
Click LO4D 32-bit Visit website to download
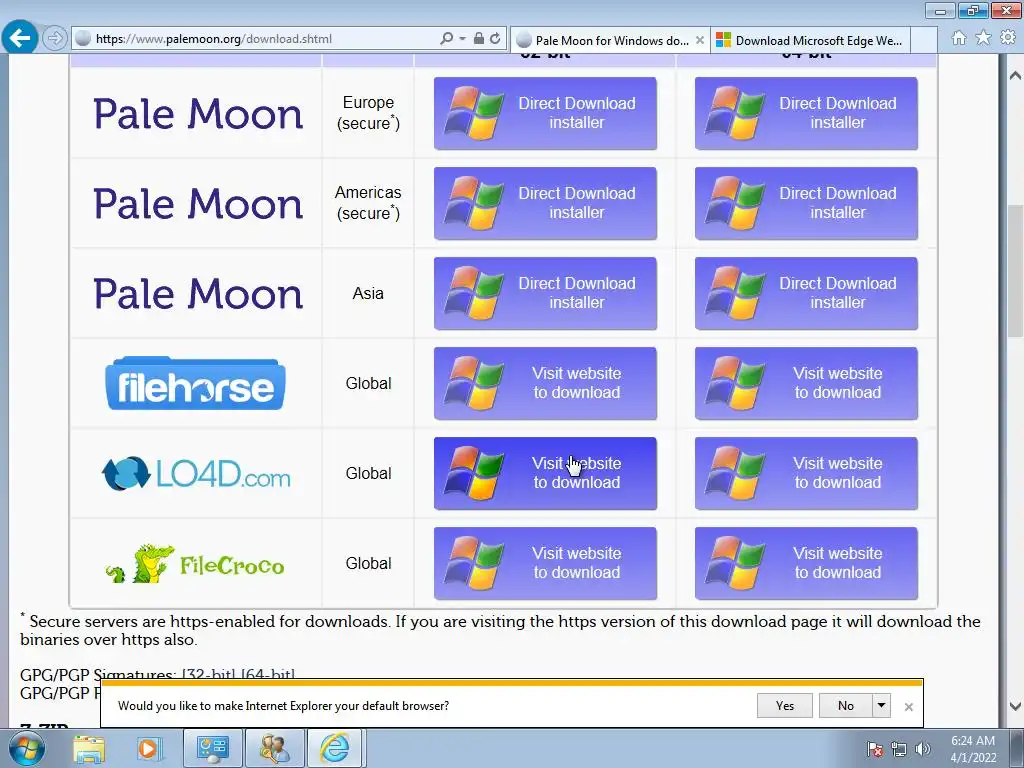[x=545, y=473]
